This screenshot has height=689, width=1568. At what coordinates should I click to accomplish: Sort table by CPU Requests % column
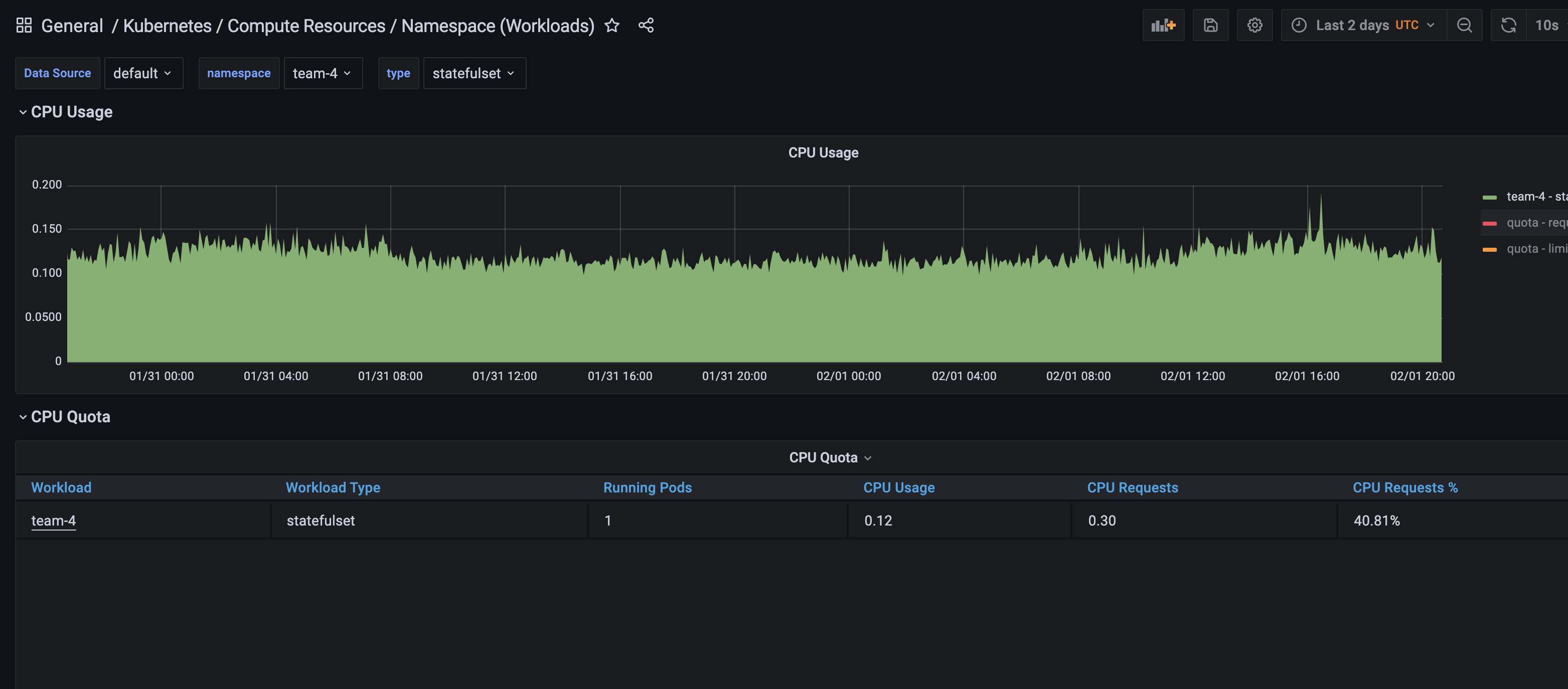tap(1405, 487)
